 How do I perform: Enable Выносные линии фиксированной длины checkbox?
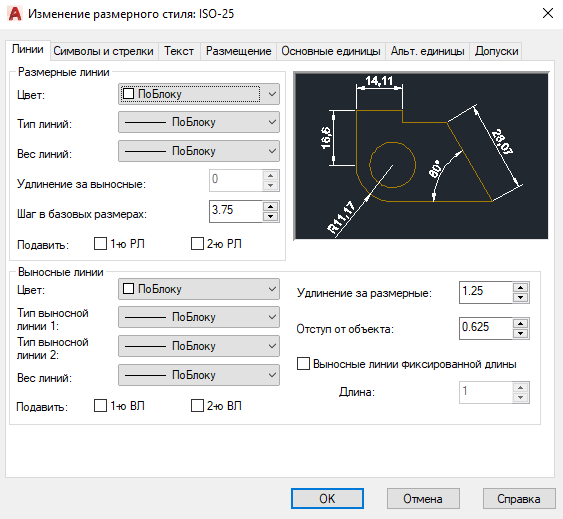(x=303, y=363)
